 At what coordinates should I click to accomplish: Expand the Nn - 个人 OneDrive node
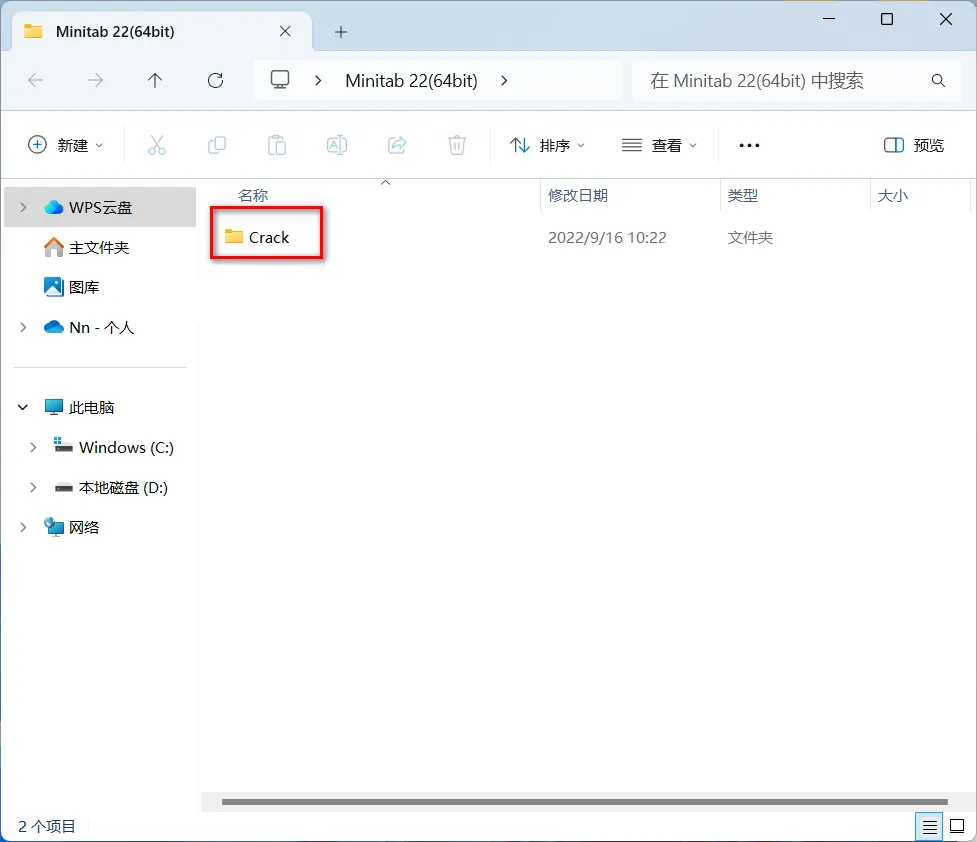point(23,327)
